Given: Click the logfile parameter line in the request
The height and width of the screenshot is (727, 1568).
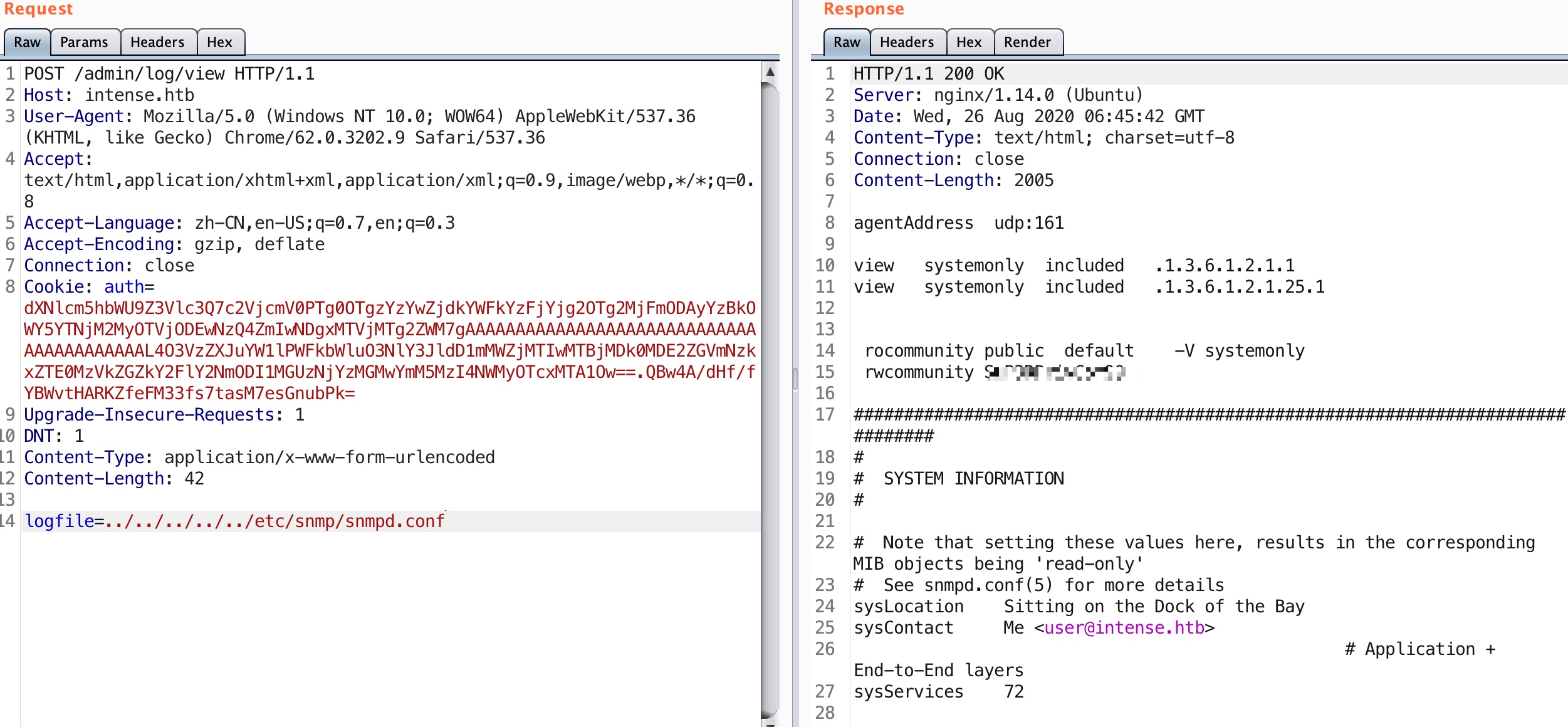Looking at the screenshot, I should (x=235, y=521).
